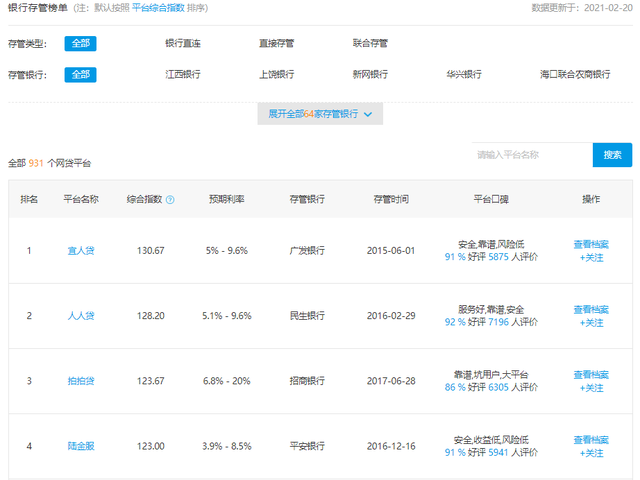Select data update date 2021-02-20
The image size is (640, 480).
608,8
